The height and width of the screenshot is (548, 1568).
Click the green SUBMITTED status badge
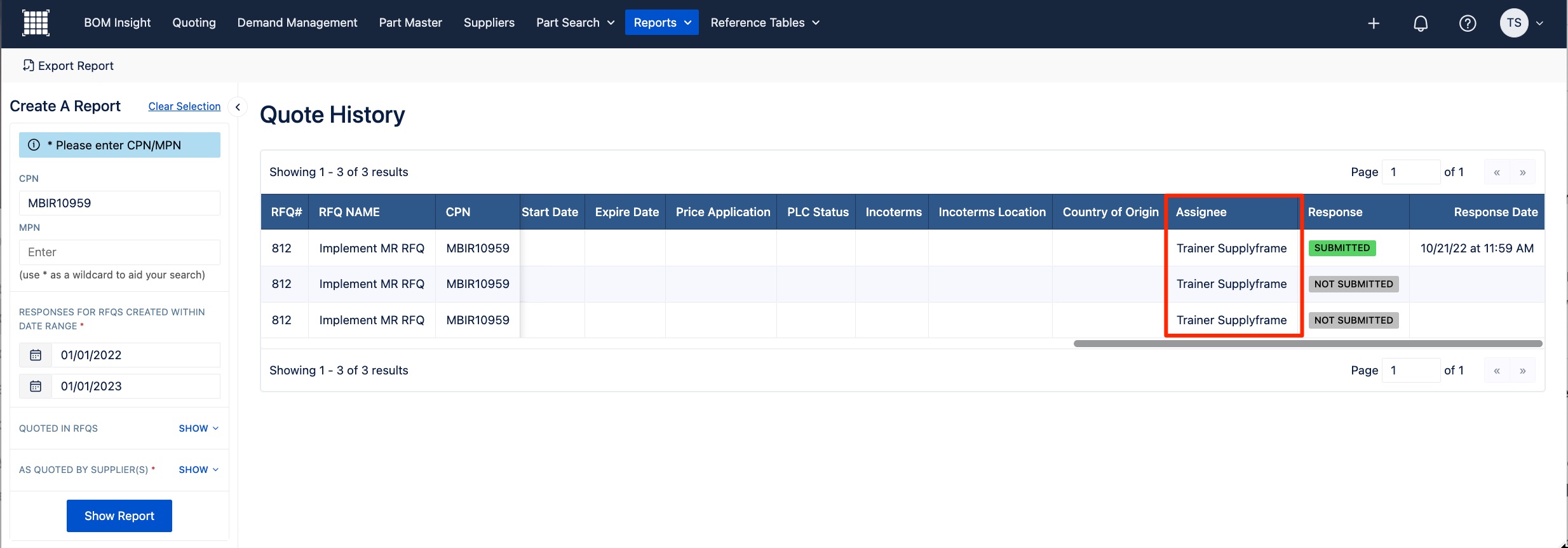[x=1342, y=248]
